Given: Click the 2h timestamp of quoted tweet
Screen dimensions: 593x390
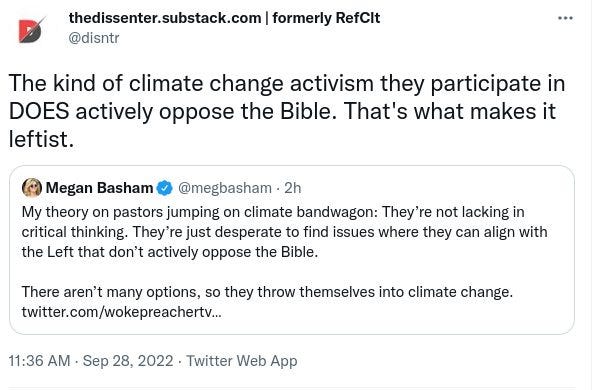Looking at the screenshot, I should coord(293,188).
